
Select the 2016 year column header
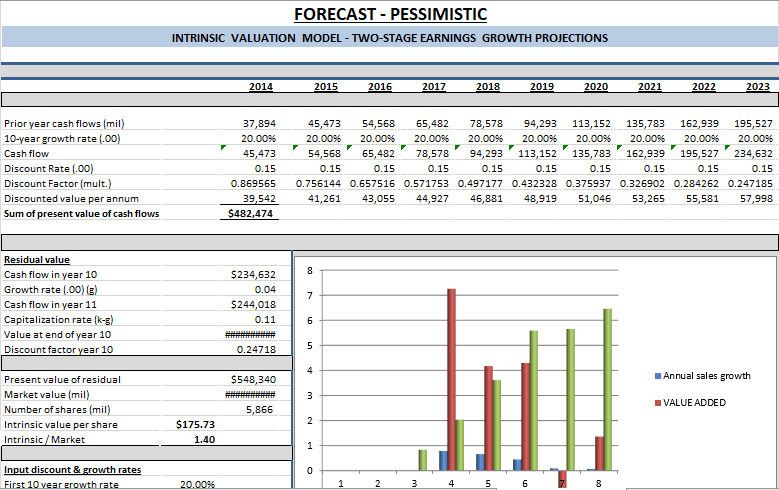coord(380,86)
